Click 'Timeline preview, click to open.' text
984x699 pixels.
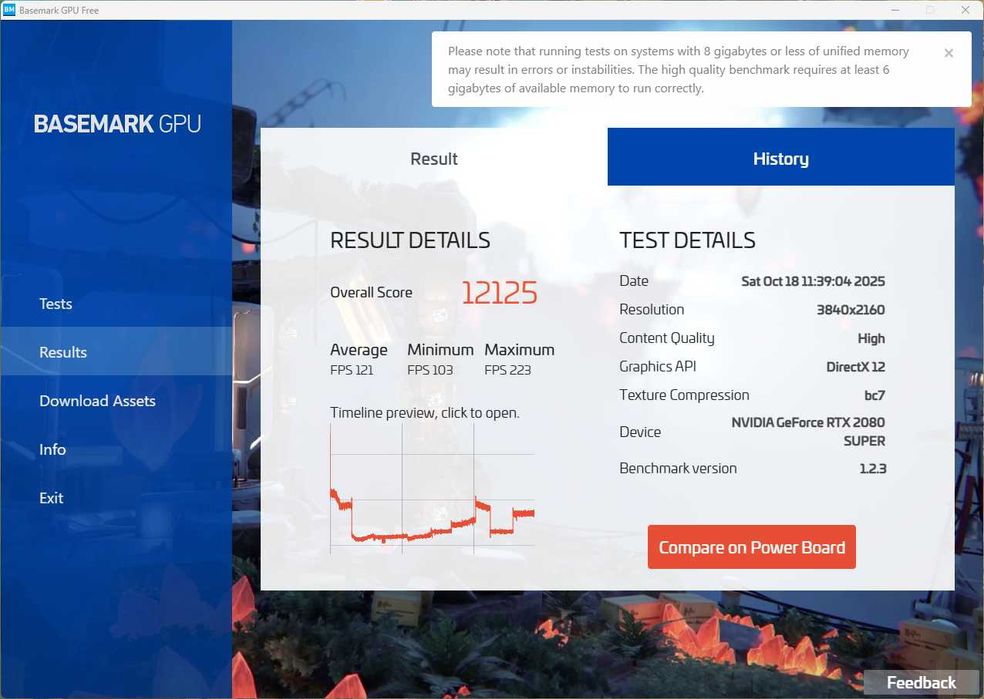425,413
